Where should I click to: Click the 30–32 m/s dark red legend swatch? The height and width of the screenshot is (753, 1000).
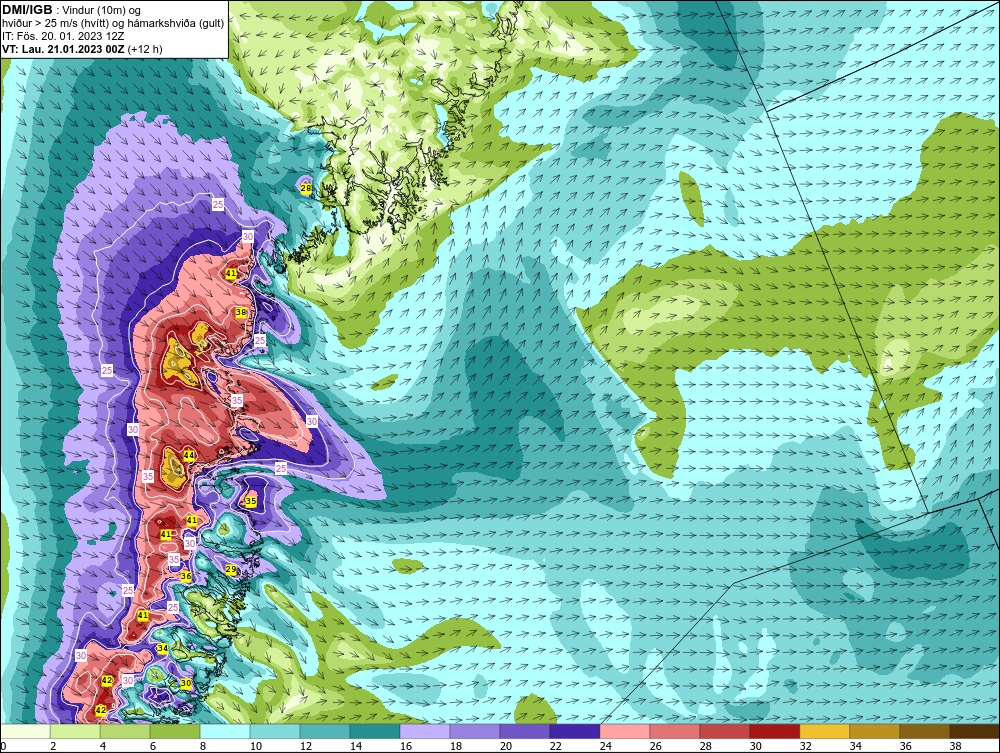(x=774, y=731)
